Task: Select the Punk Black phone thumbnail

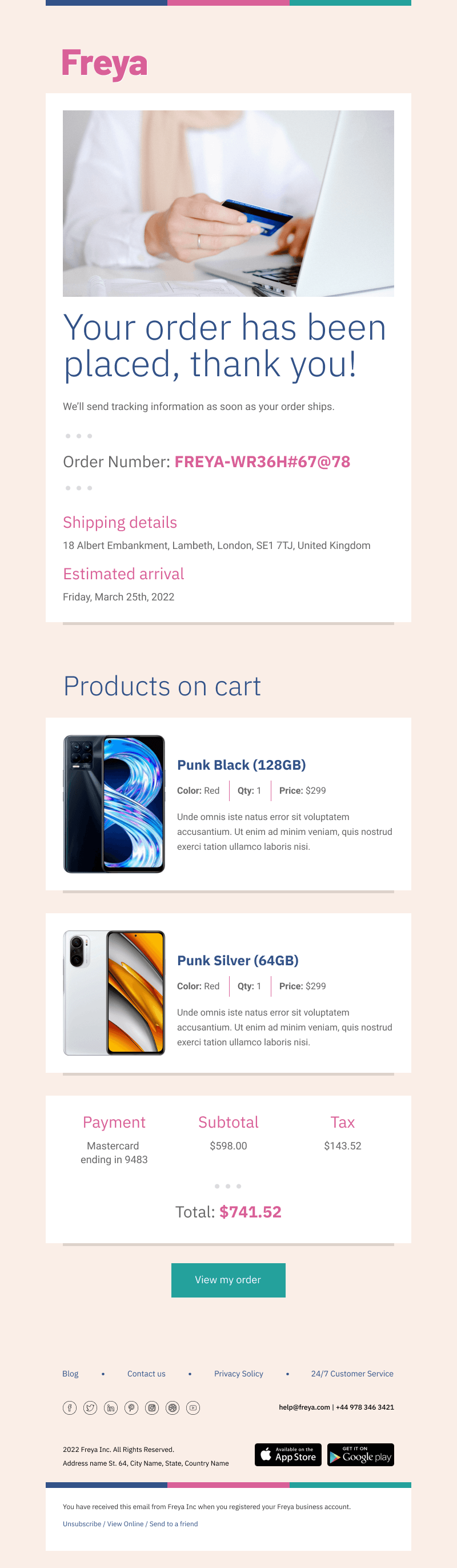Action: (x=114, y=803)
